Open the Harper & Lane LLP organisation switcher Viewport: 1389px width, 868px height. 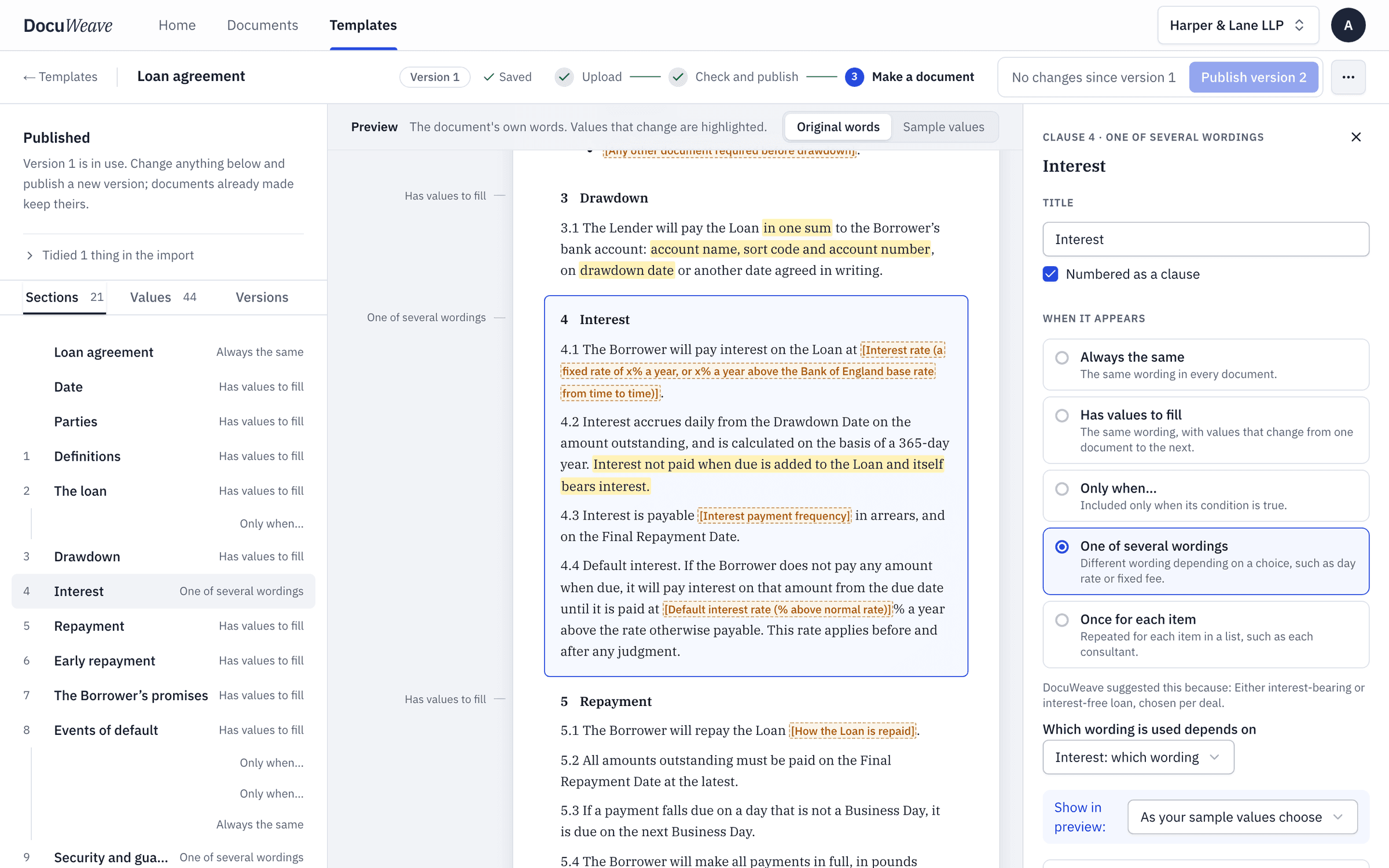click(1238, 25)
